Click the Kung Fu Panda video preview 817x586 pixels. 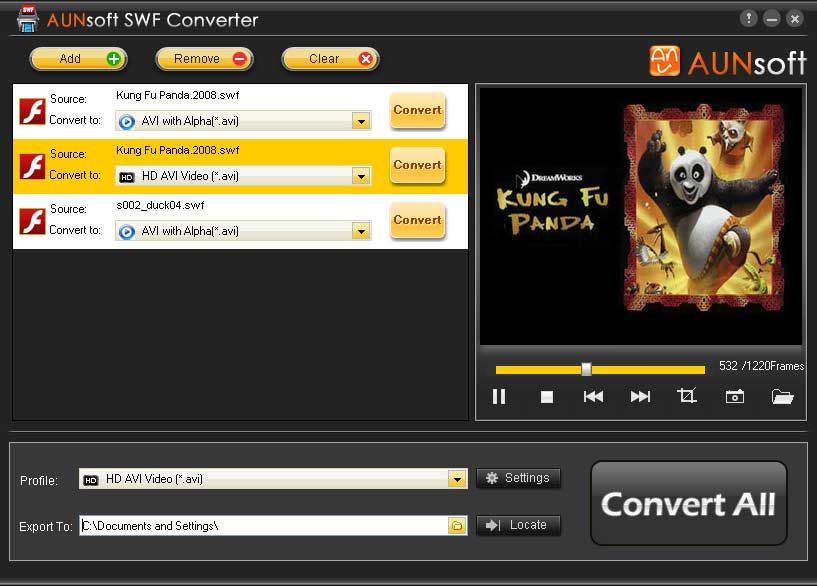[640, 216]
